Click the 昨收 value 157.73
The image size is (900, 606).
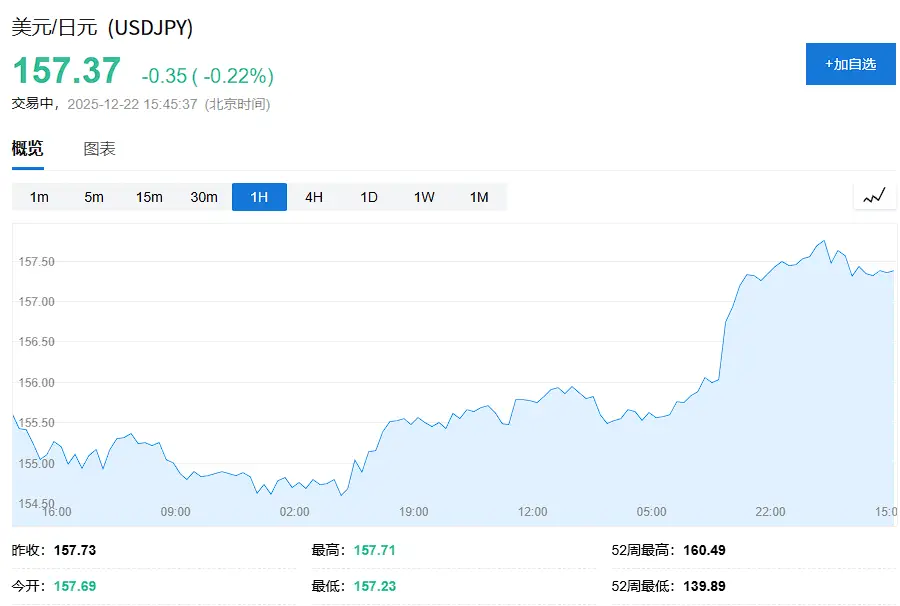tap(75, 550)
